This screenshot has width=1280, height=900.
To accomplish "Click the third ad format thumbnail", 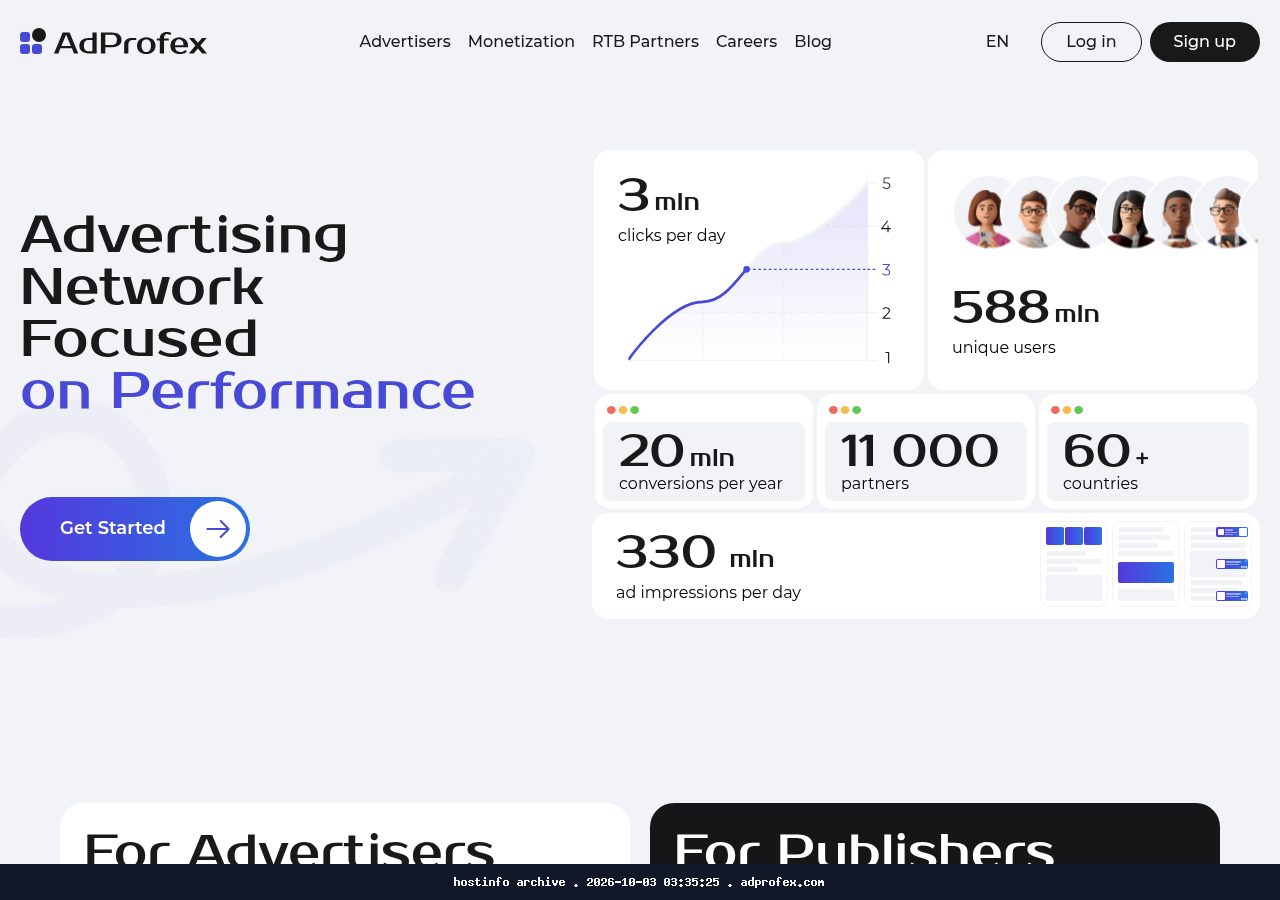I will tap(1218, 564).
